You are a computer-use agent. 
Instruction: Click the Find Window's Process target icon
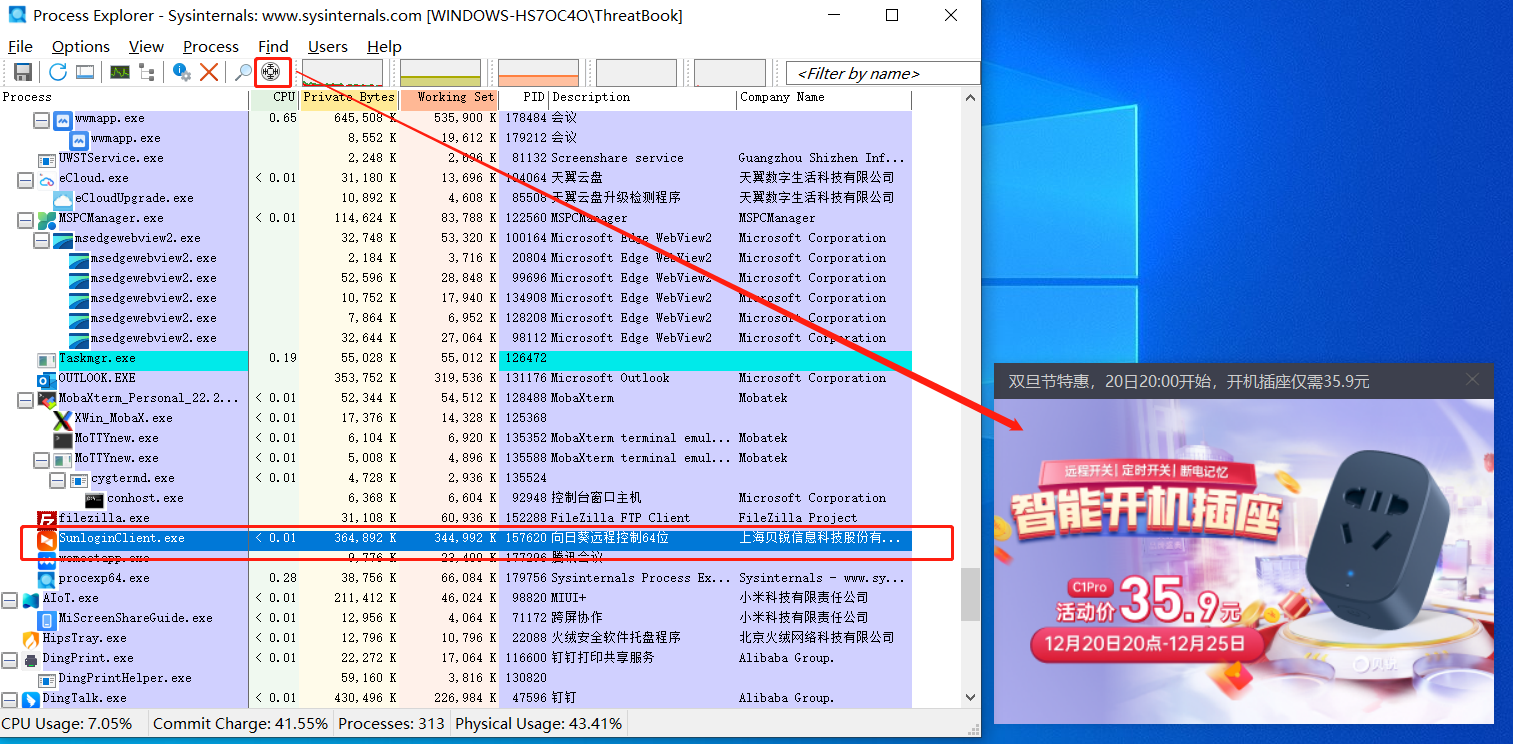(x=270, y=72)
